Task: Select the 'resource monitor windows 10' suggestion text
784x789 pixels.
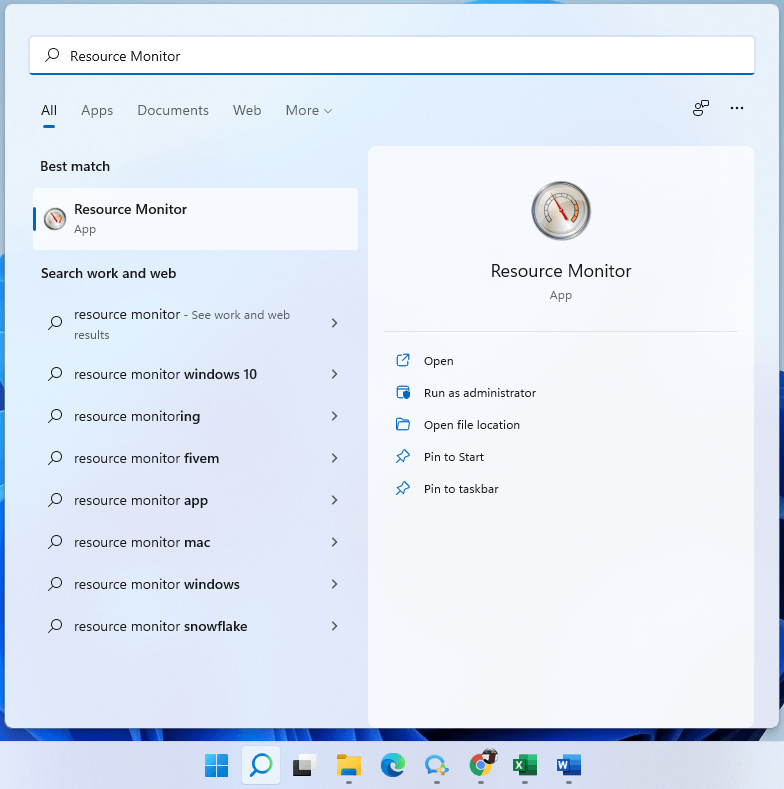Action: tap(165, 374)
